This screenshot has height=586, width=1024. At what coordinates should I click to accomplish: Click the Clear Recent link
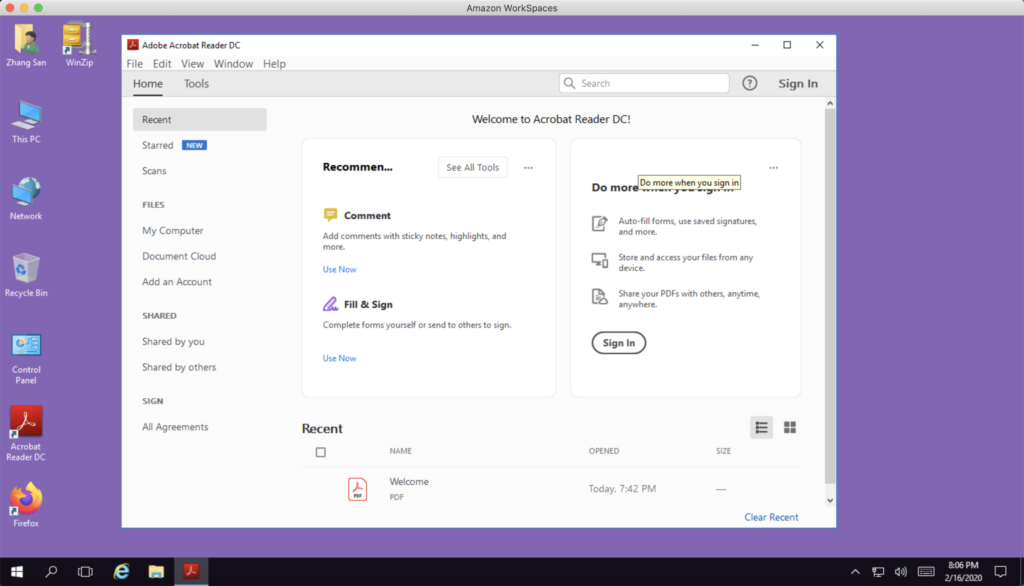tap(771, 517)
